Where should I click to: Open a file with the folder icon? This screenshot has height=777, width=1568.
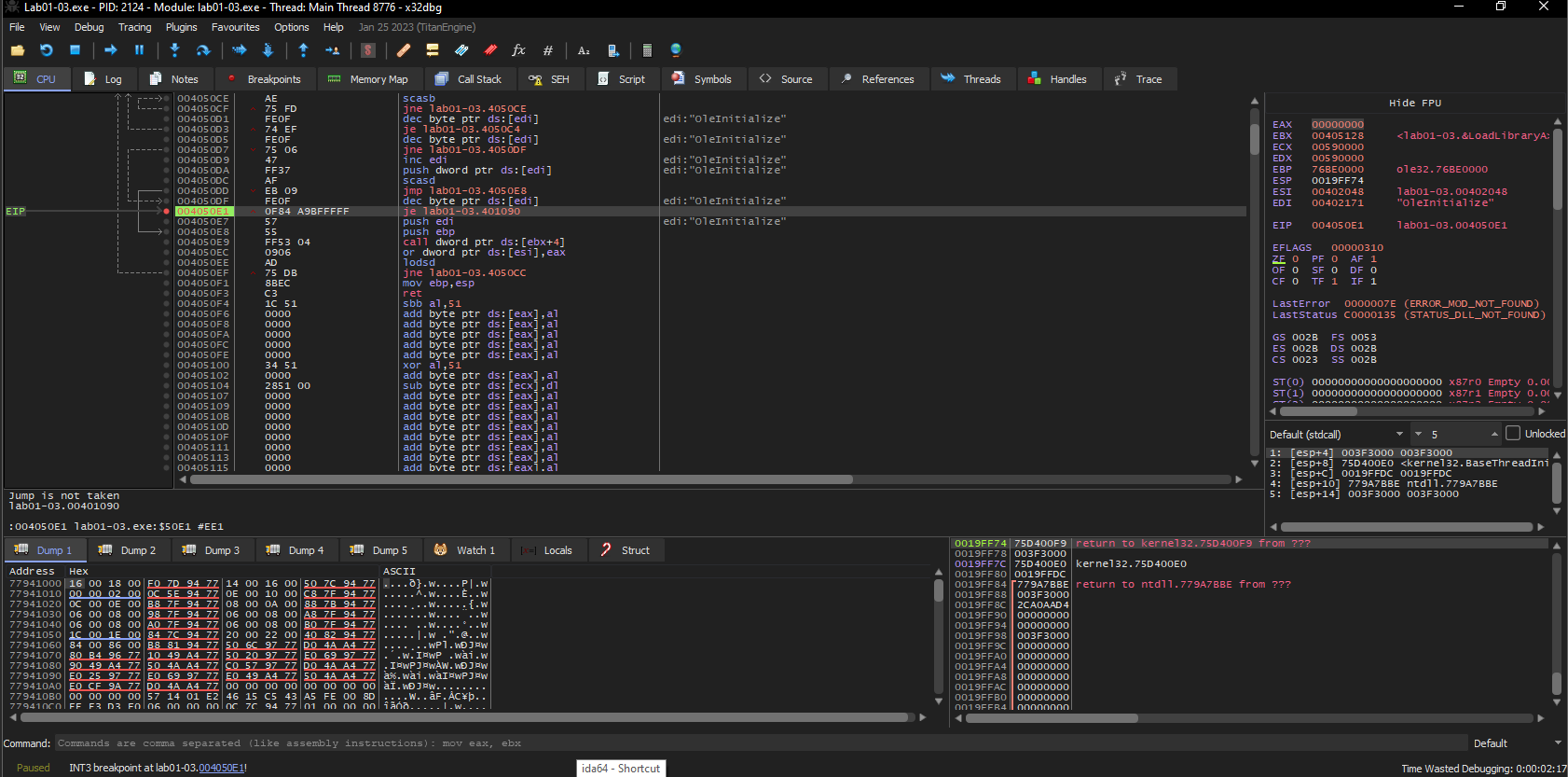[x=18, y=50]
